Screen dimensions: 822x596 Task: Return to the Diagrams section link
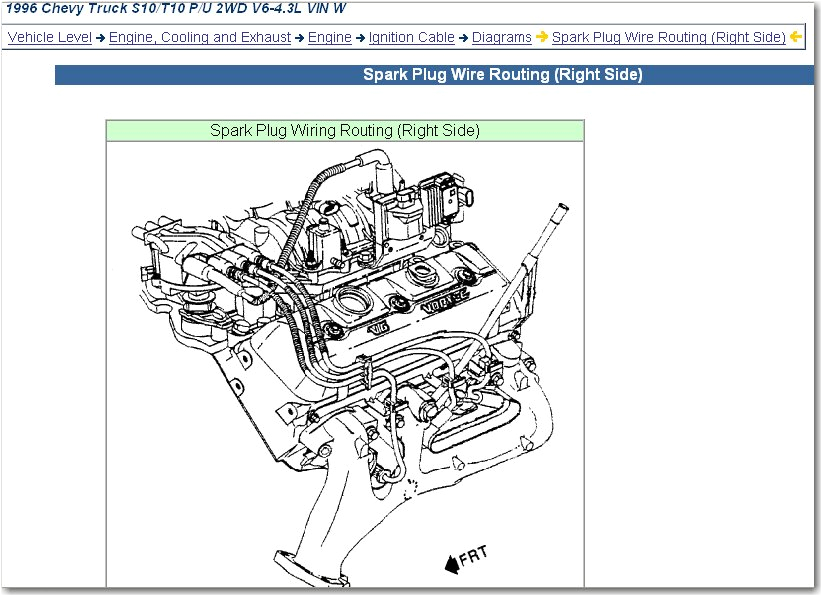(501, 37)
